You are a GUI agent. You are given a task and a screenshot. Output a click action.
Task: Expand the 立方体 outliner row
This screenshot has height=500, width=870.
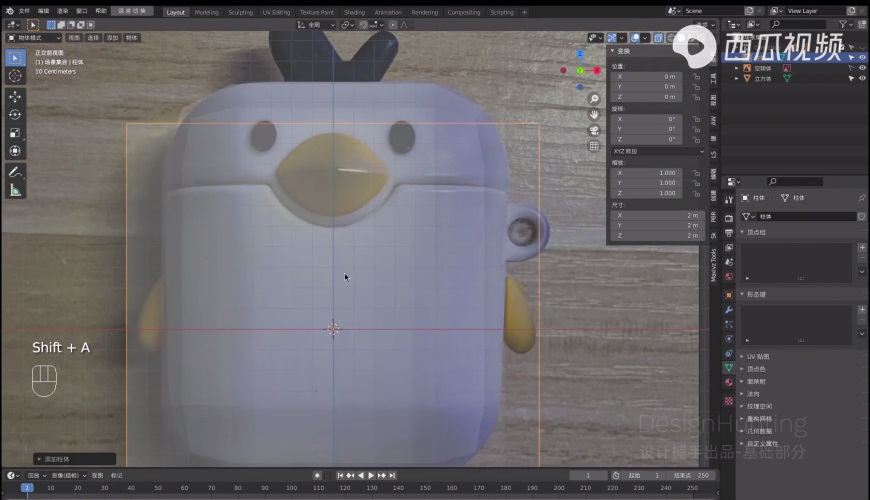coord(737,79)
